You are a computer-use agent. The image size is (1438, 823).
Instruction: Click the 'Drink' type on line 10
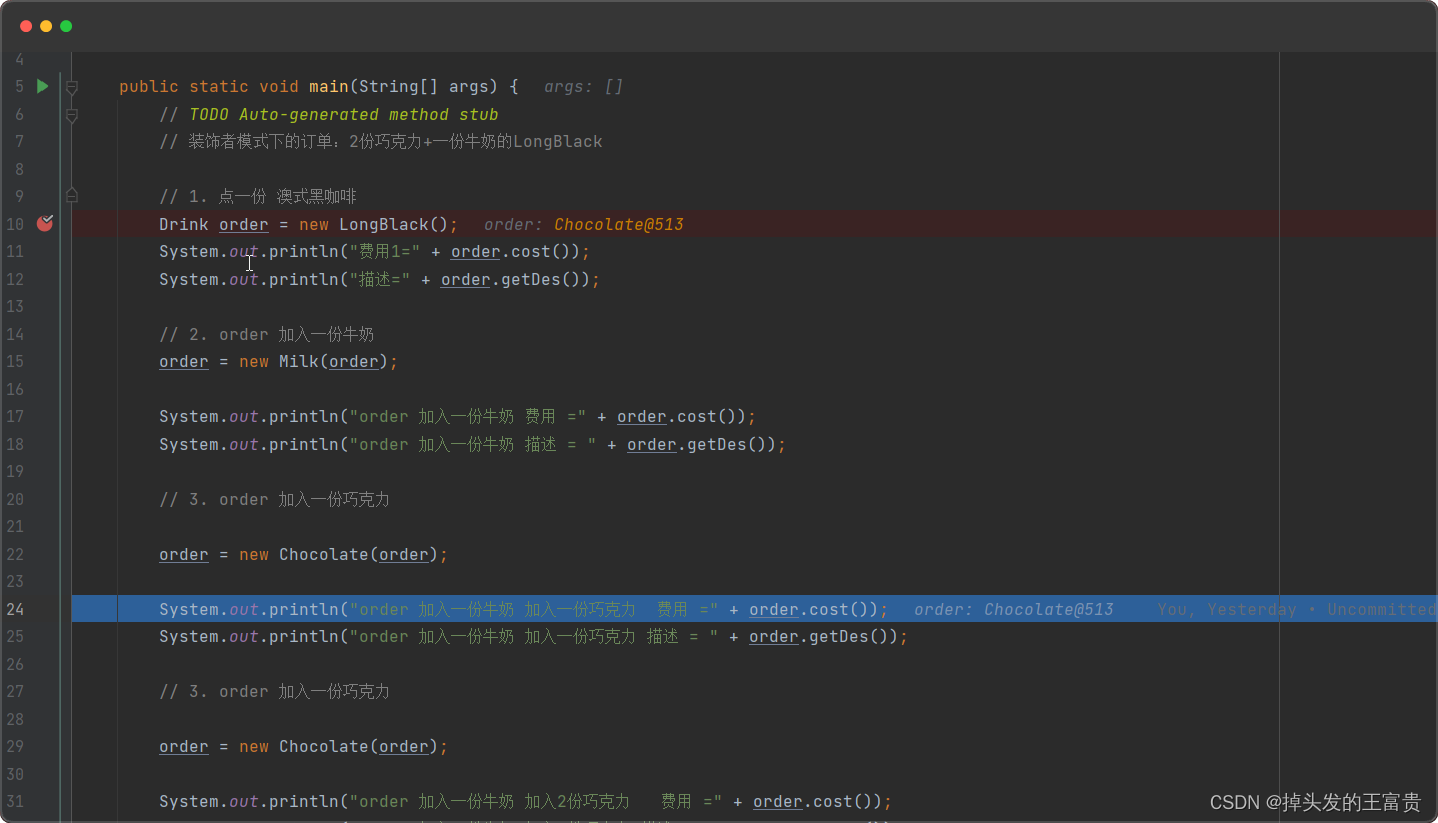click(x=184, y=224)
